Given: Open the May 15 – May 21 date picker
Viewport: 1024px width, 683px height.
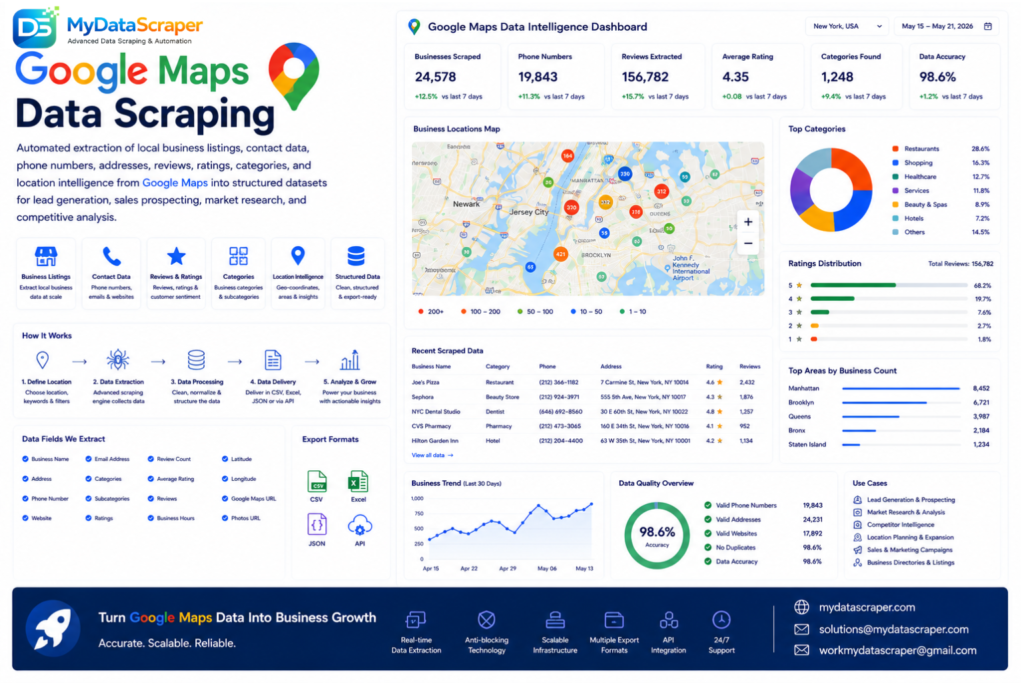Looking at the screenshot, I should (x=946, y=26).
